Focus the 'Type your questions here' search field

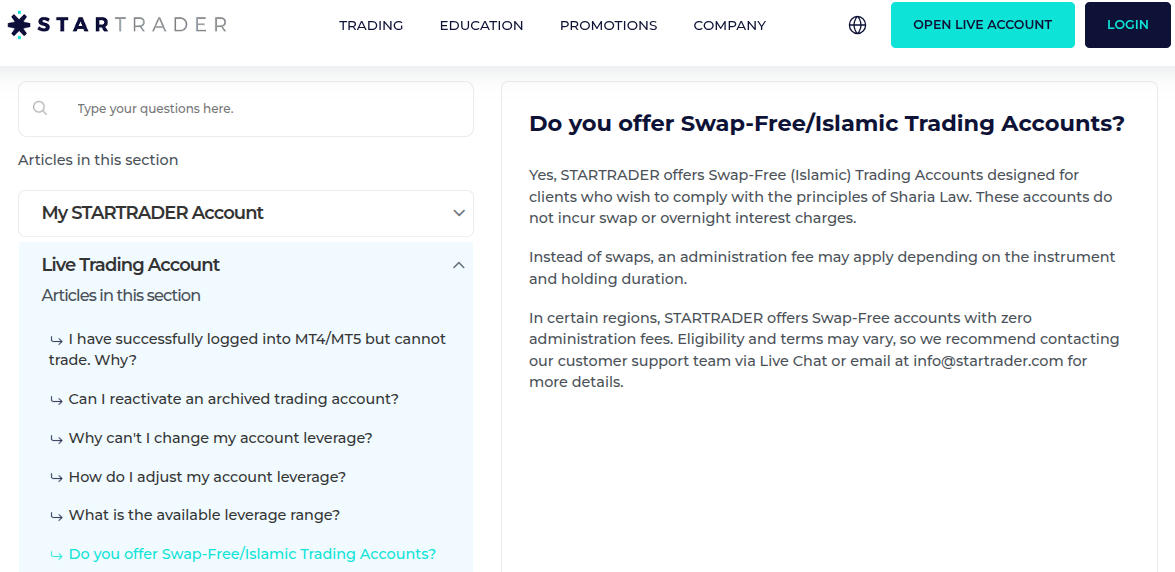pyautogui.click(x=260, y=109)
